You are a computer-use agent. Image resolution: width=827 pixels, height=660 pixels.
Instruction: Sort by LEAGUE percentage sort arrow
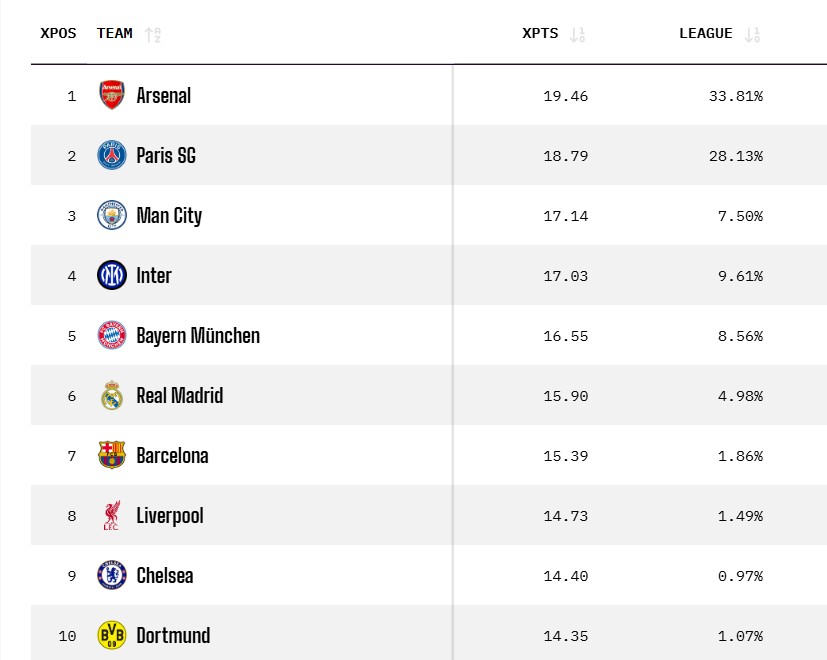753,34
